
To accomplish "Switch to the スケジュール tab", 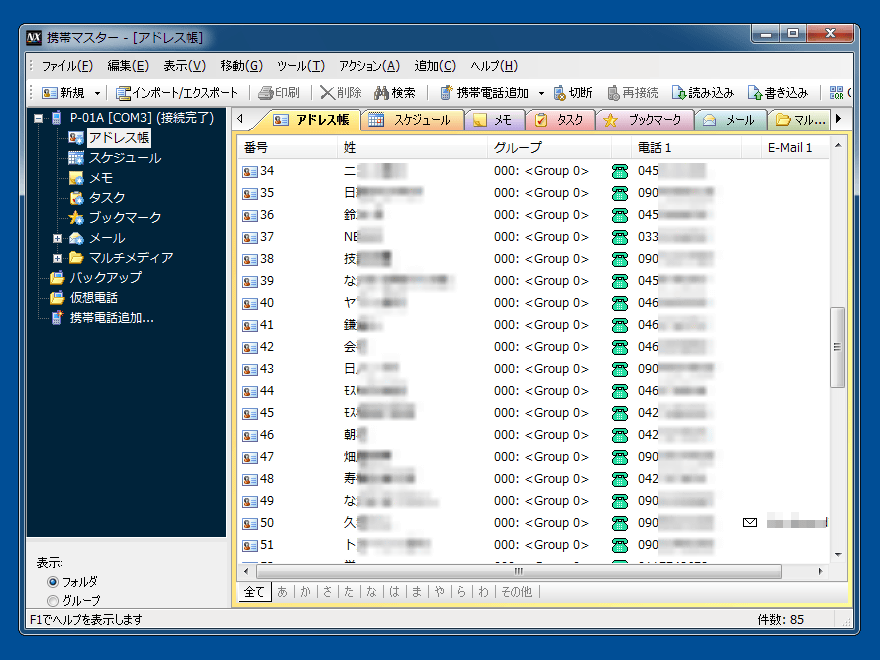I will [412, 120].
